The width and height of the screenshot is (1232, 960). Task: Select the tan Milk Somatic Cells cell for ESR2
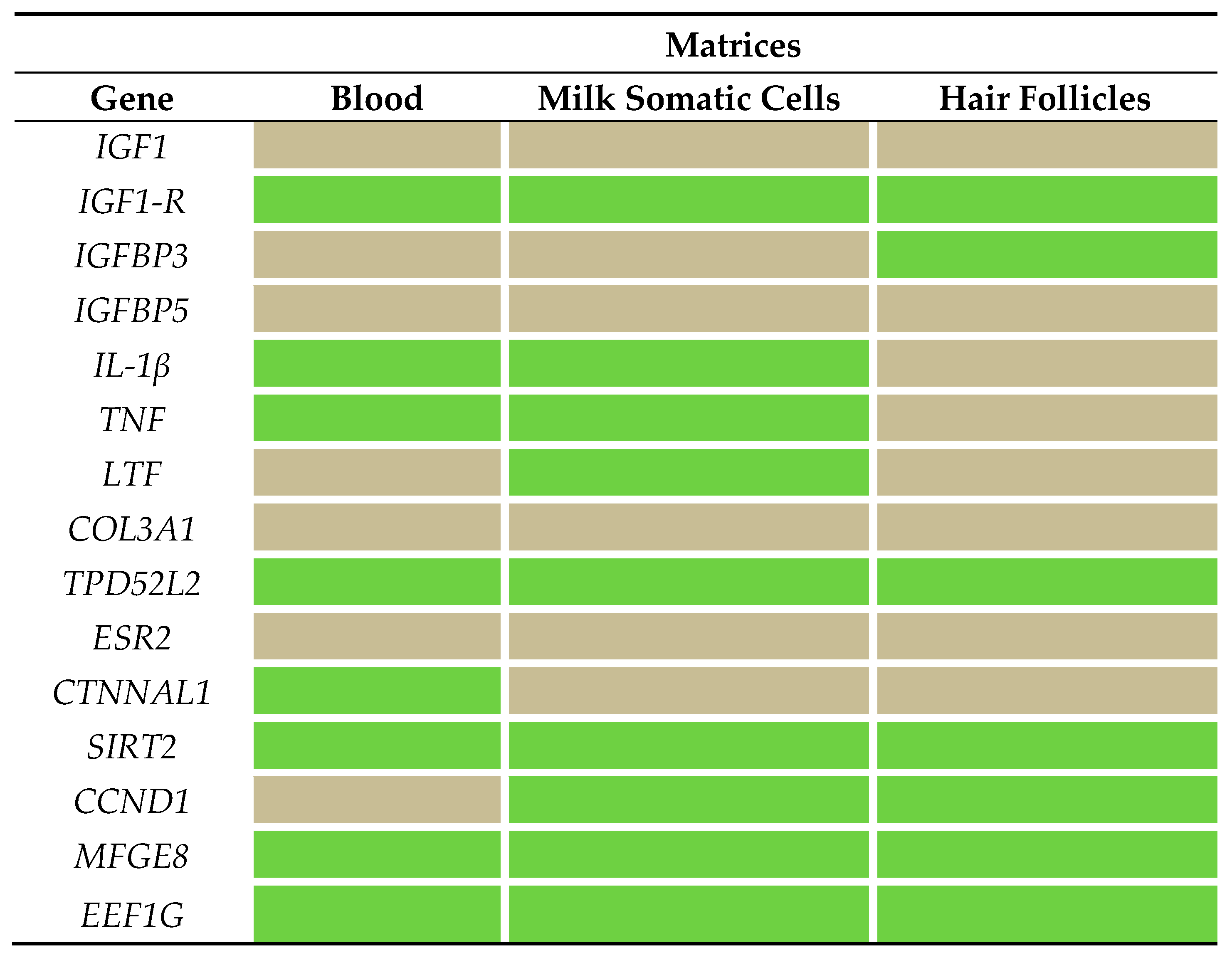688,636
